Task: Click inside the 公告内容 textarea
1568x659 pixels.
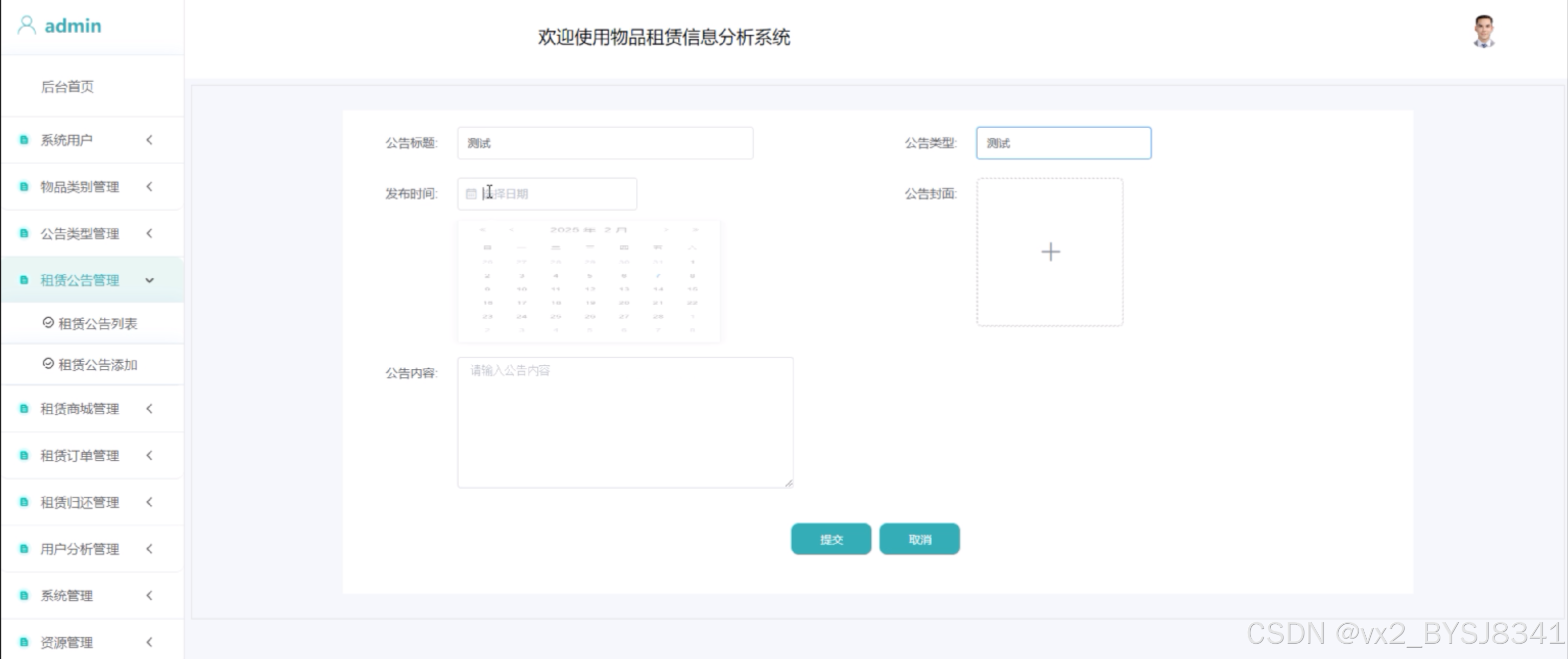Action: click(625, 422)
